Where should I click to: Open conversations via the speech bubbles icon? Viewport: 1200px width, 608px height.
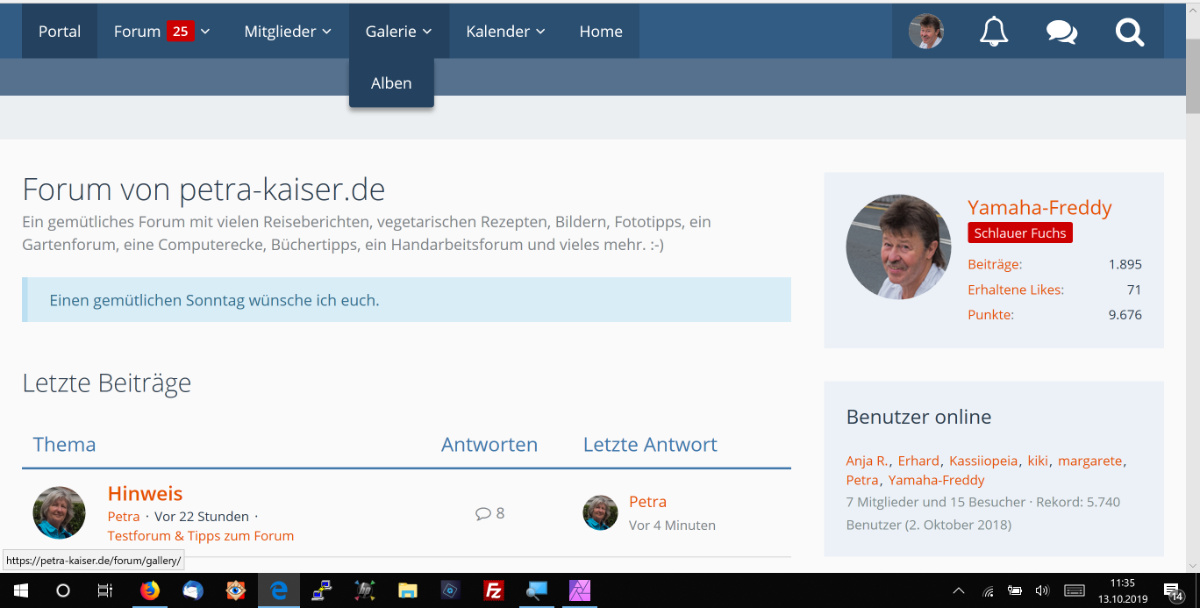(1061, 32)
